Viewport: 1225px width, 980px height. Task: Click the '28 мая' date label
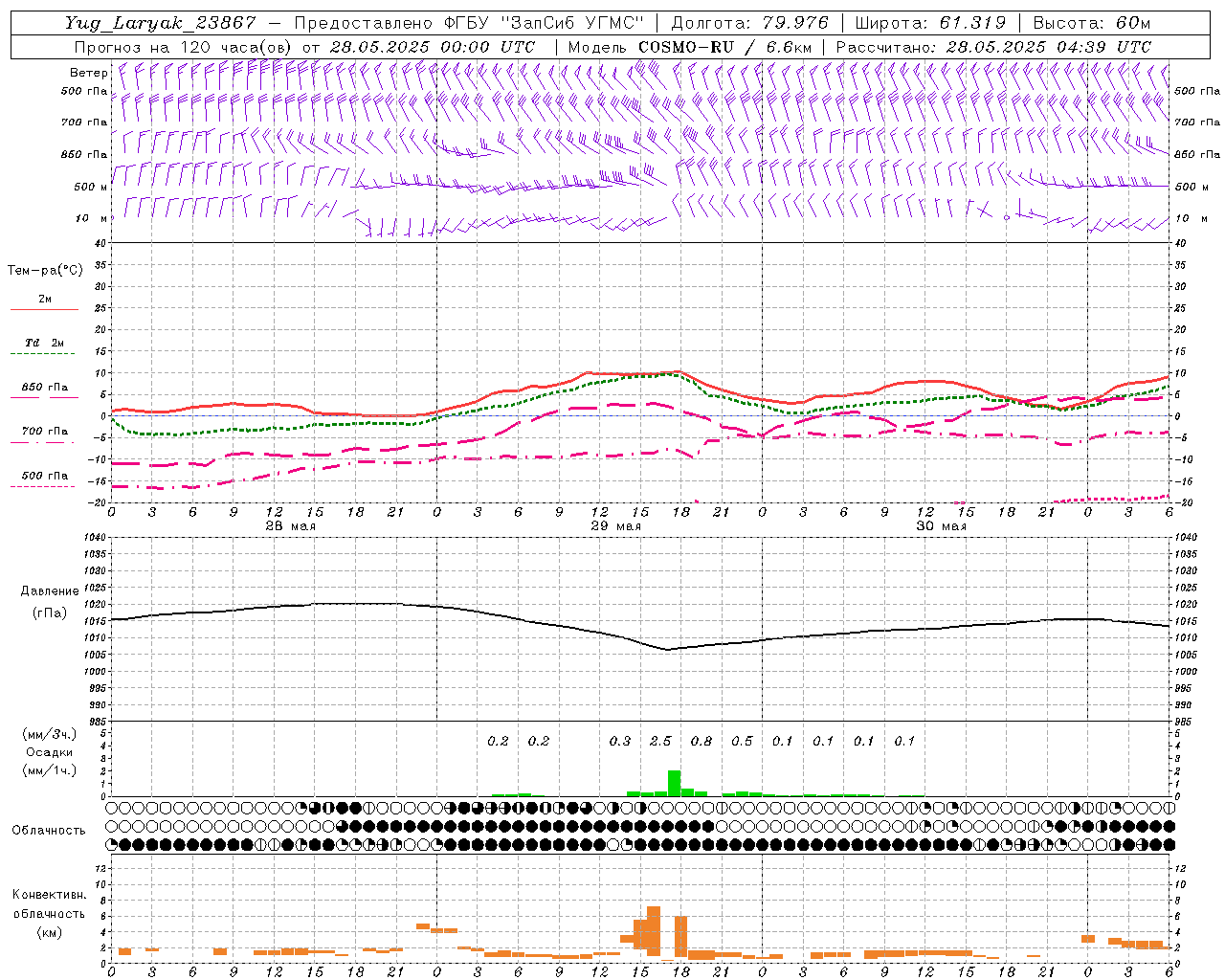point(290,526)
